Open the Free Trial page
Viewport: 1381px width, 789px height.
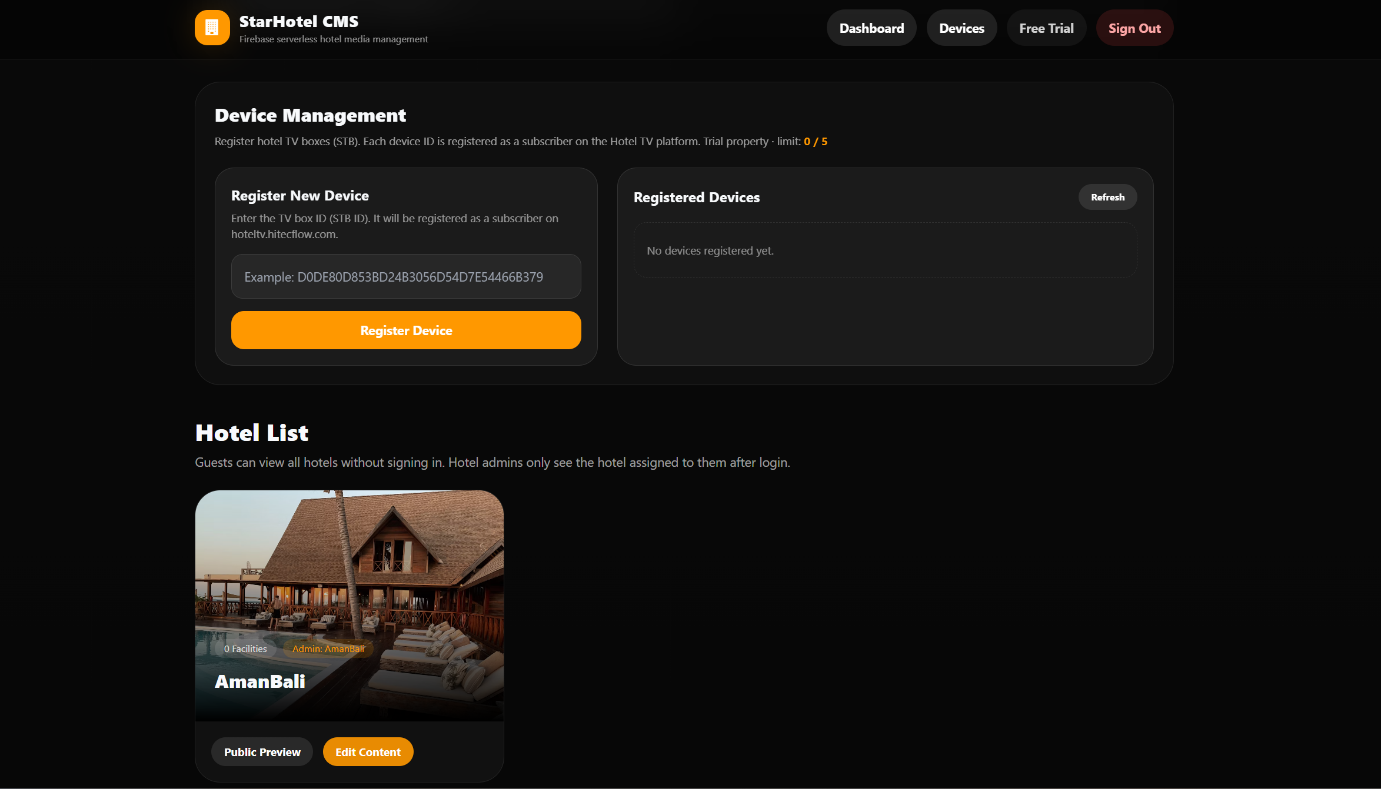point(1046,28)
